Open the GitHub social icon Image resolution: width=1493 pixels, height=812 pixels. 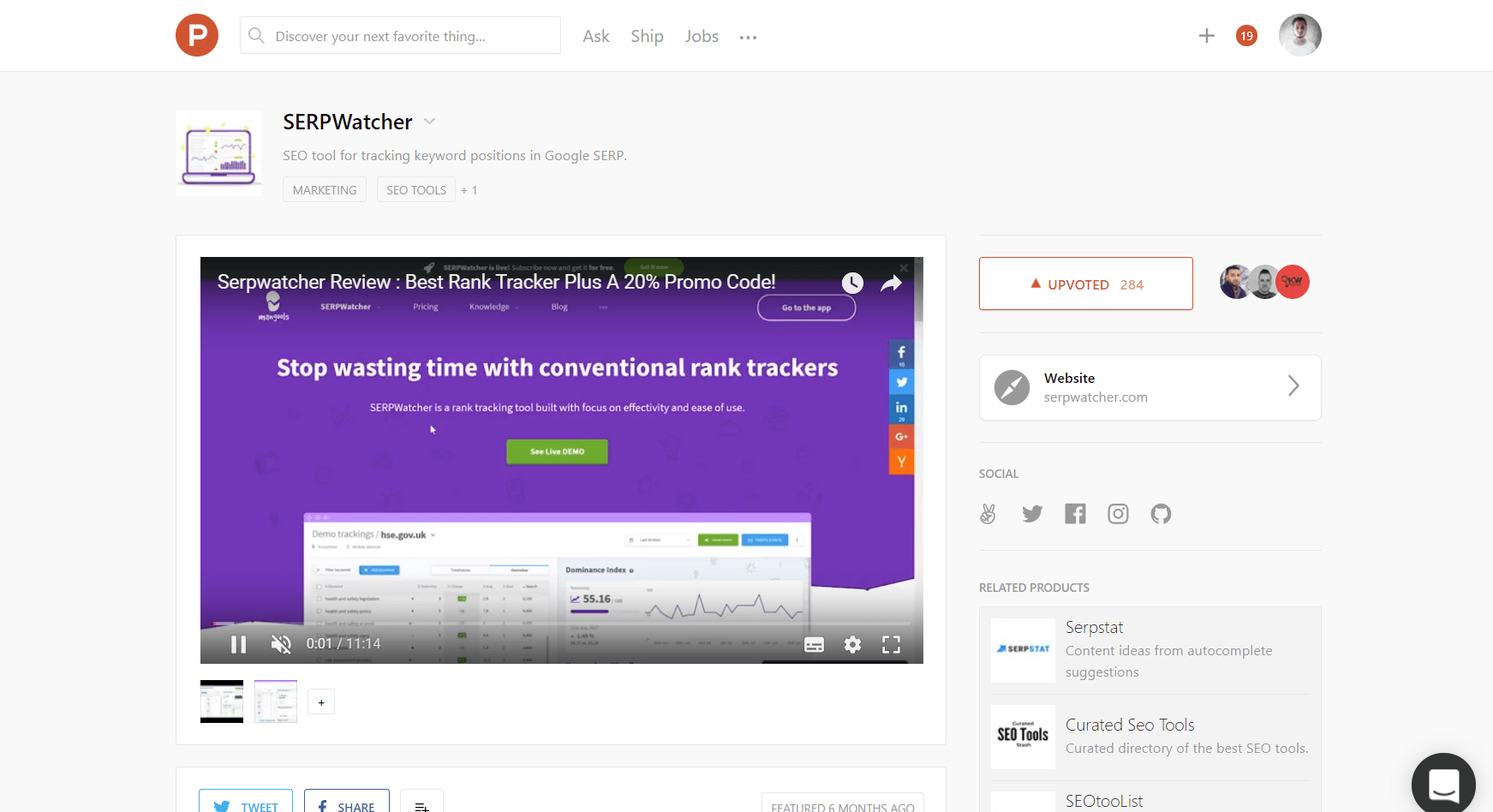click(1161, 514)
